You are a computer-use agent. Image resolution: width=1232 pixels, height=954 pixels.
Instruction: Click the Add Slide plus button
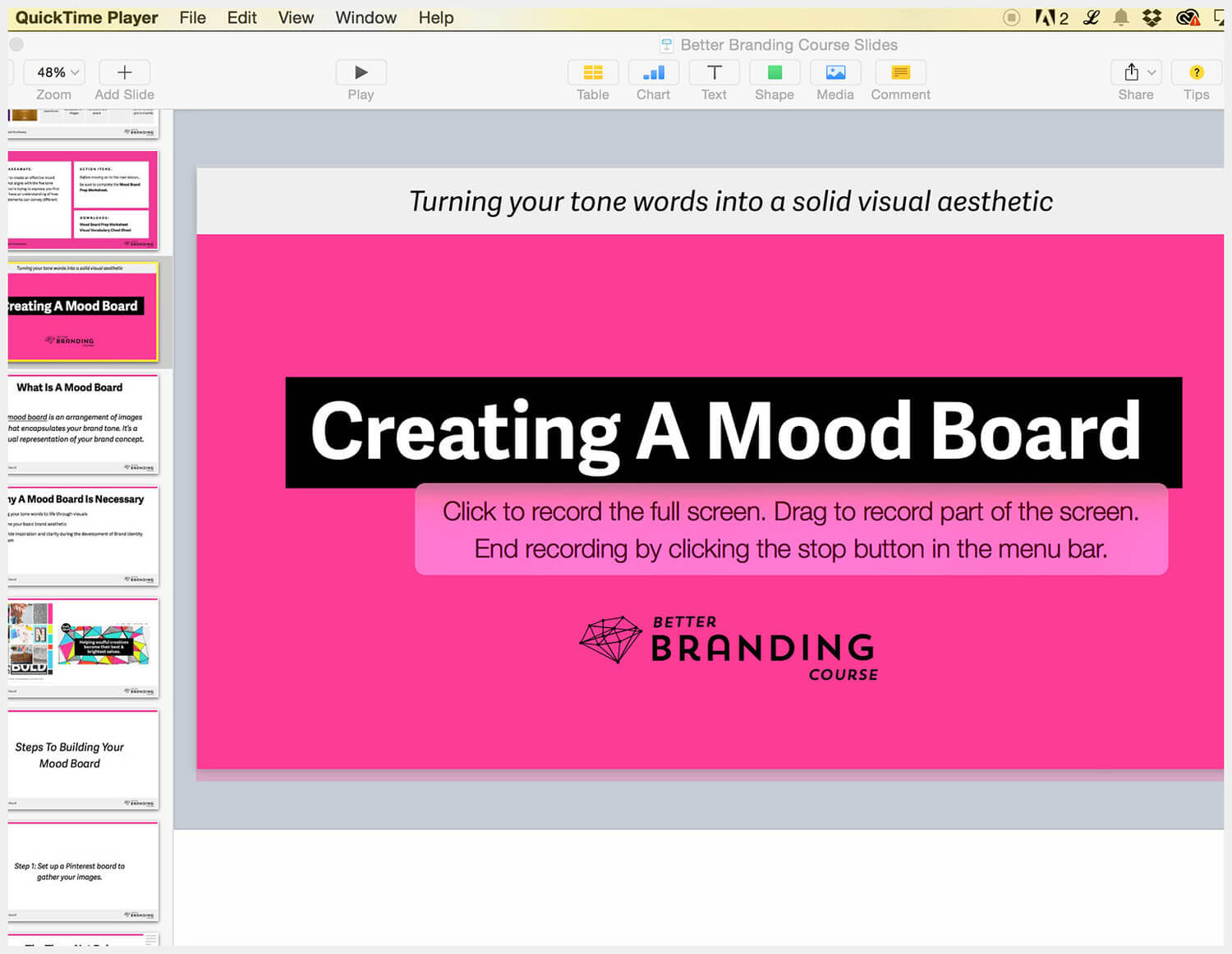(x=124, y=73)
